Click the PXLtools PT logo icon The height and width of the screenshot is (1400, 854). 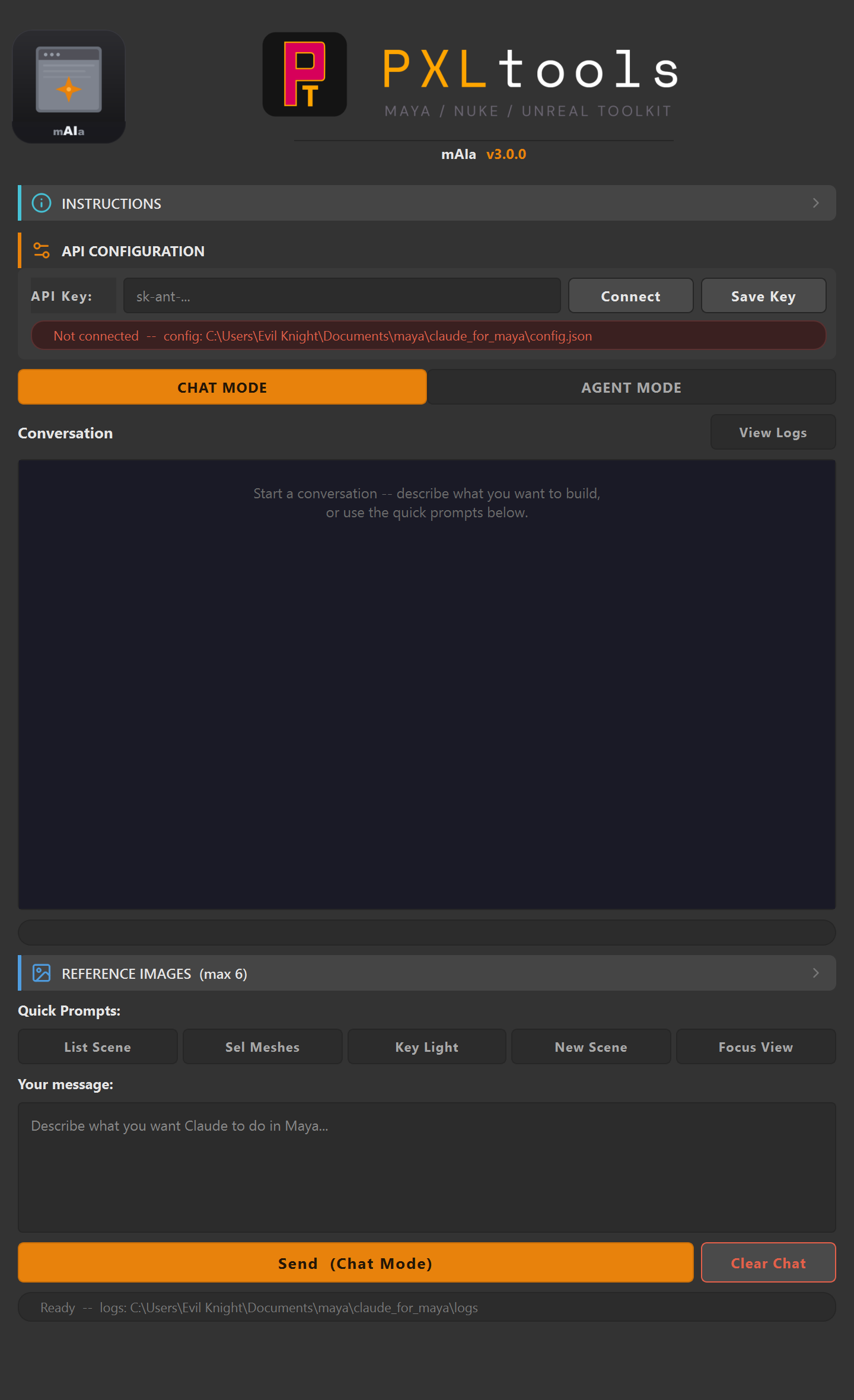point(305,74)
